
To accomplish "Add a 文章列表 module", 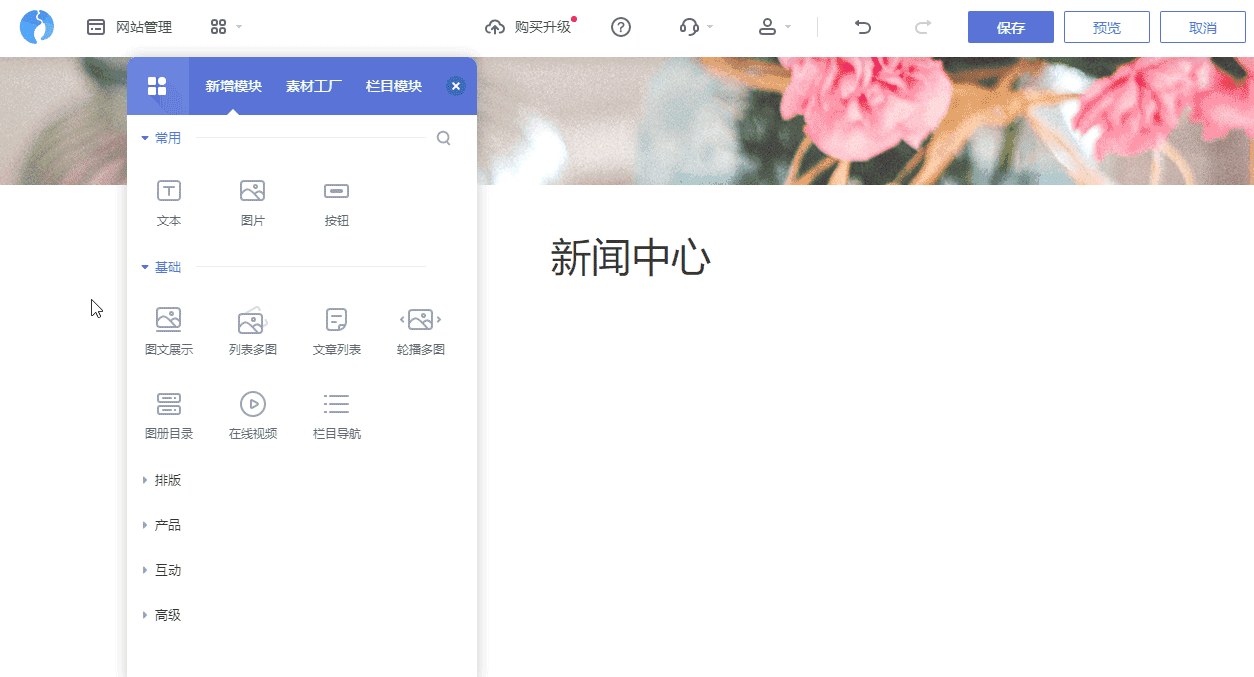I will (x=337, y=332).
